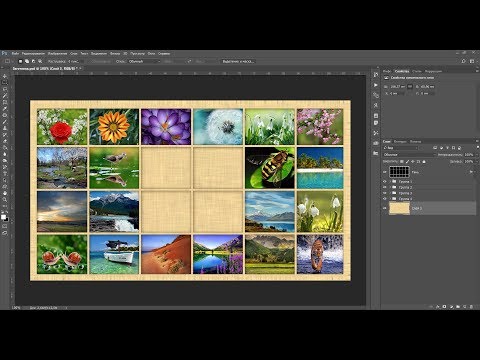The width and height of the screenshot is (480, 360).
Task: Expand the Группа 4 group arrow
Action: (x=390, y=199)
